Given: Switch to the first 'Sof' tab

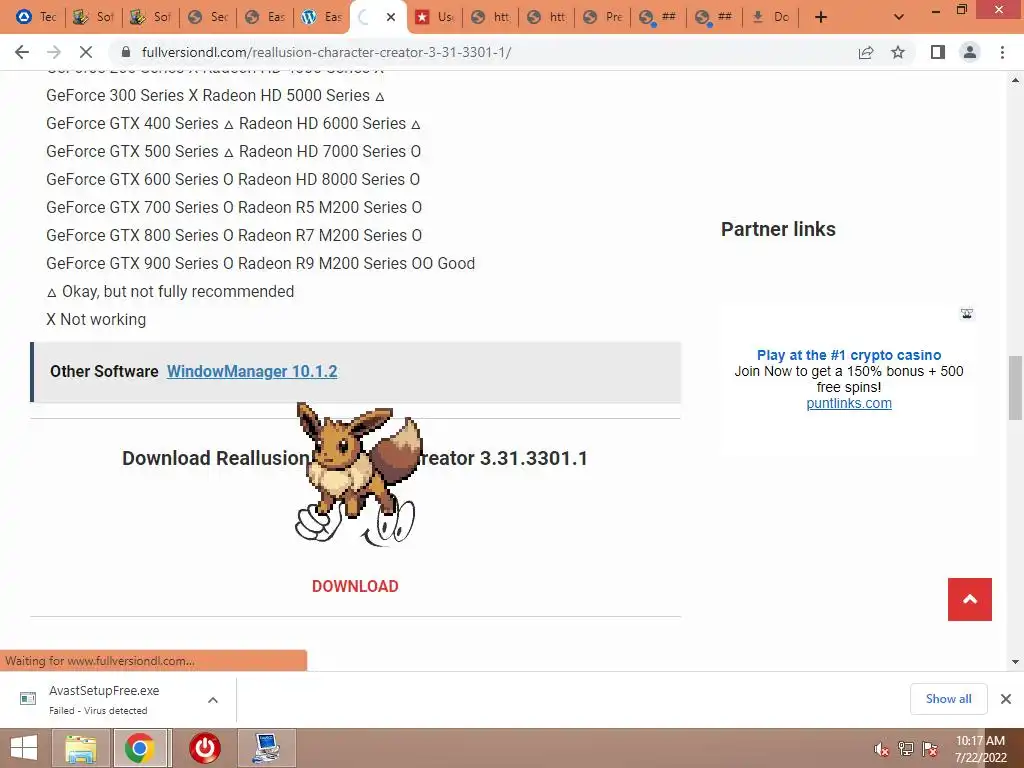Looking at the screenshot, I should pyautogui.click(x=93, y=17).
